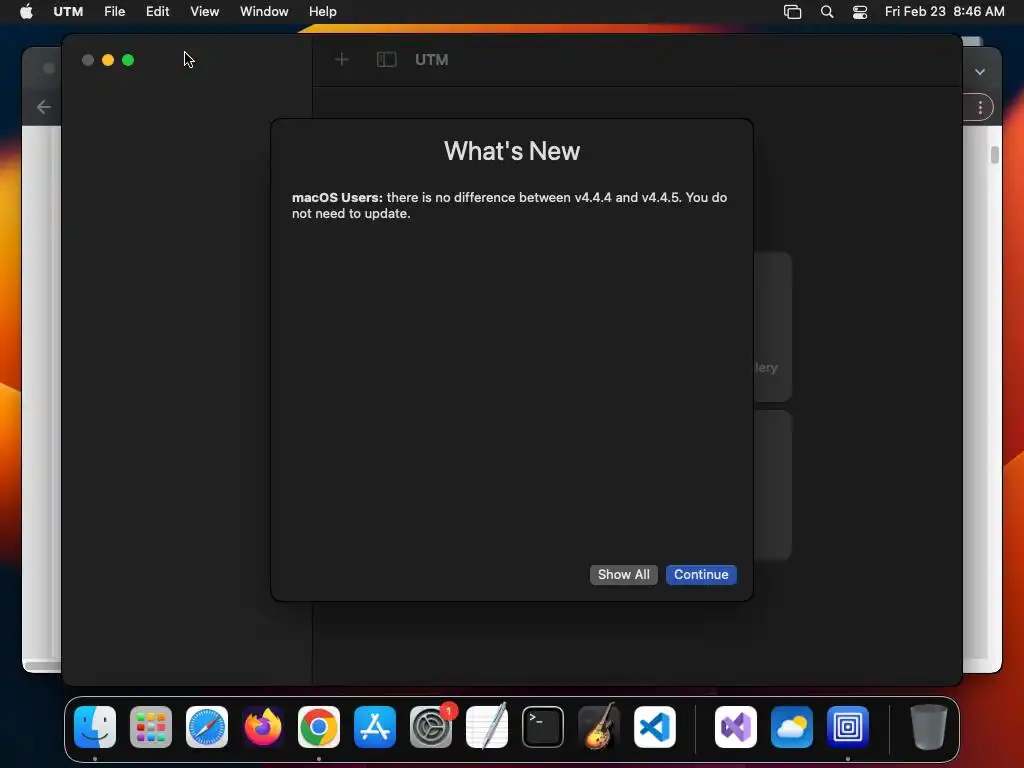Viewport: 1024px width, 768px height.
Task: Open Visual Studio Code from the Dock
Action: [655, 727]
